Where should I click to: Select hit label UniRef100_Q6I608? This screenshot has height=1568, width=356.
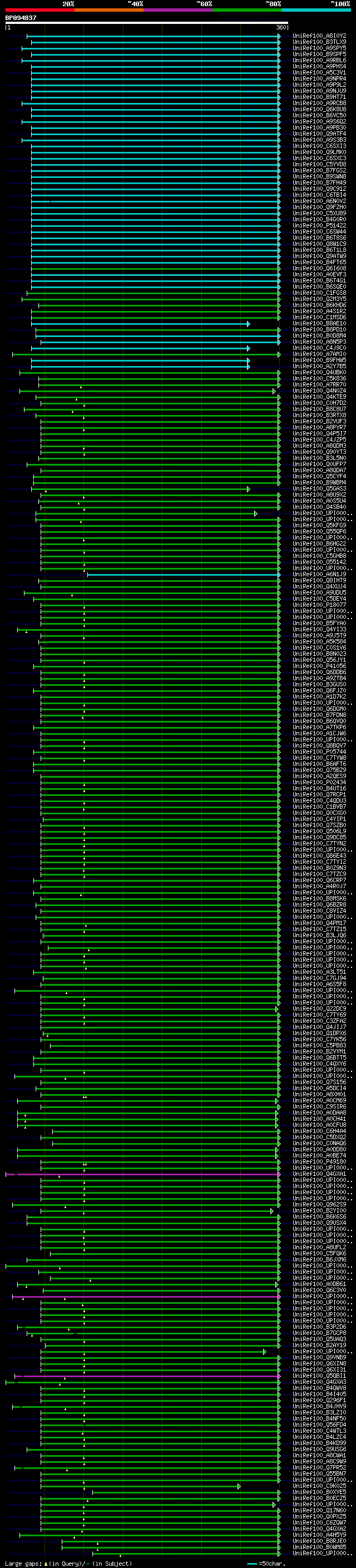pos(319,269)
